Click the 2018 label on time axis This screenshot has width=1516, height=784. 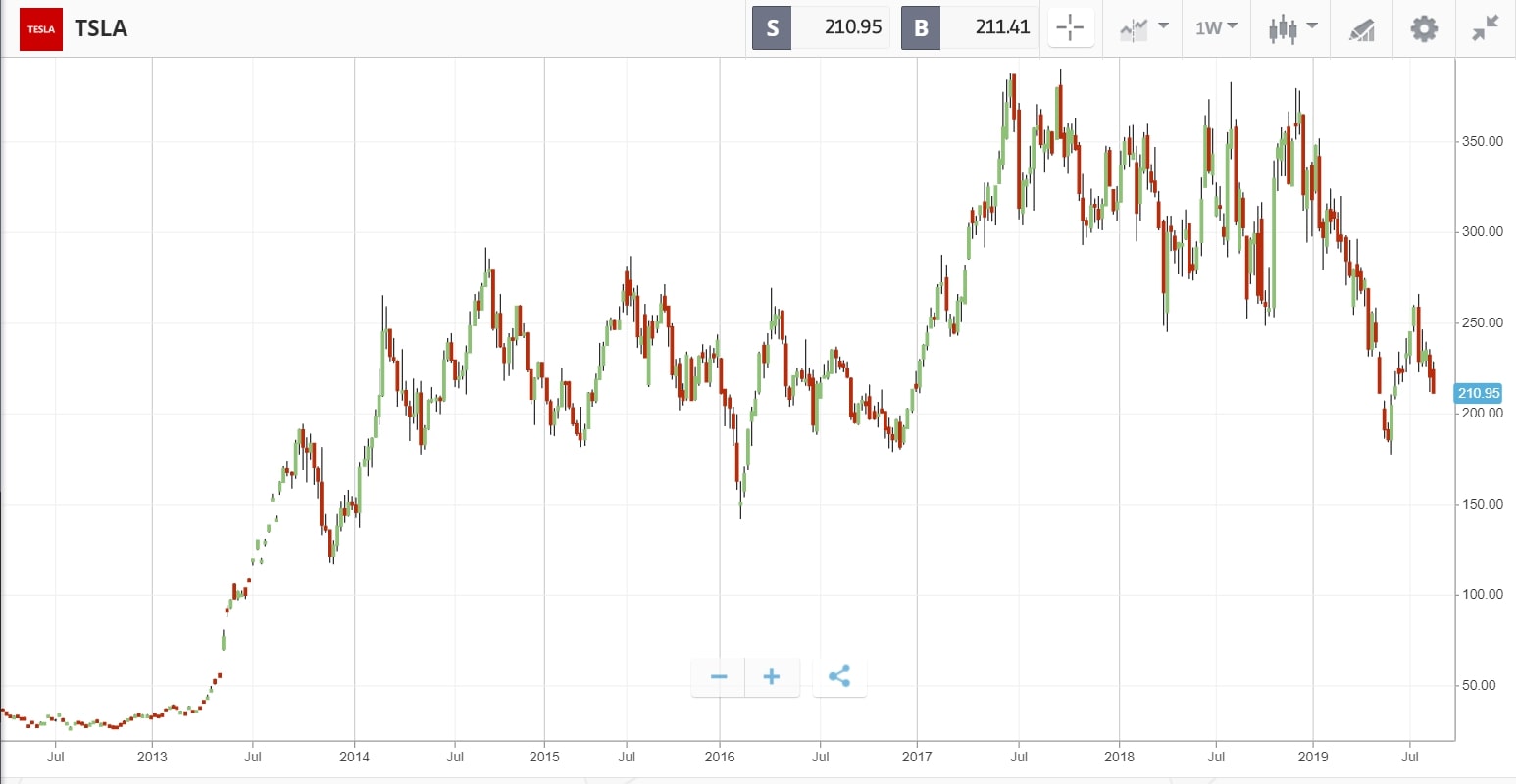coord(1119,757)
